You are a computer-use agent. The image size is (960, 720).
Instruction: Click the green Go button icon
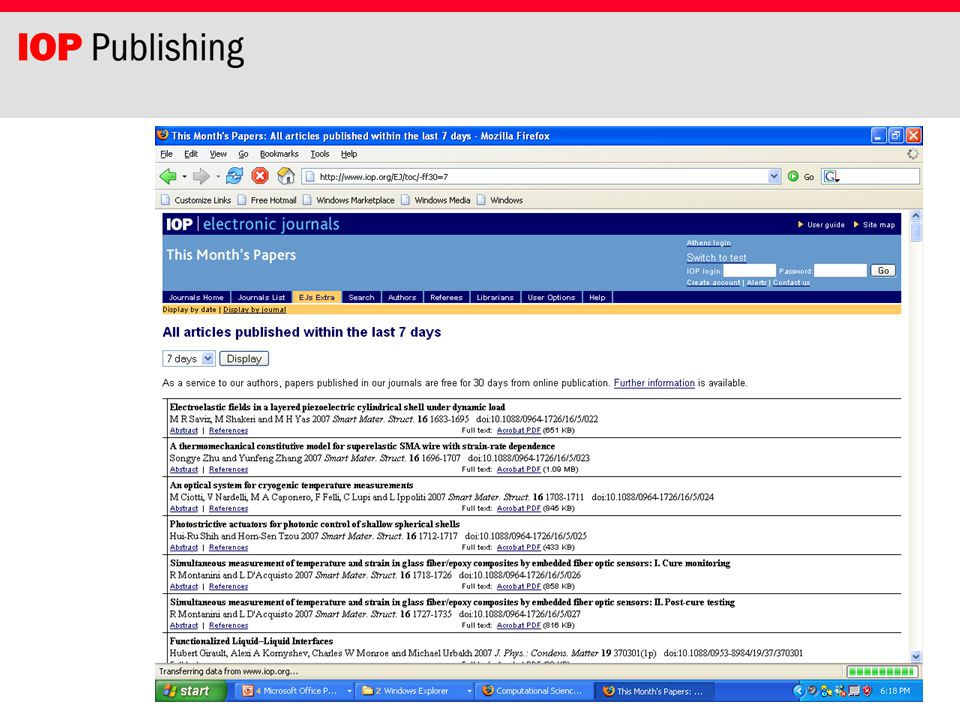coord(793,176)
